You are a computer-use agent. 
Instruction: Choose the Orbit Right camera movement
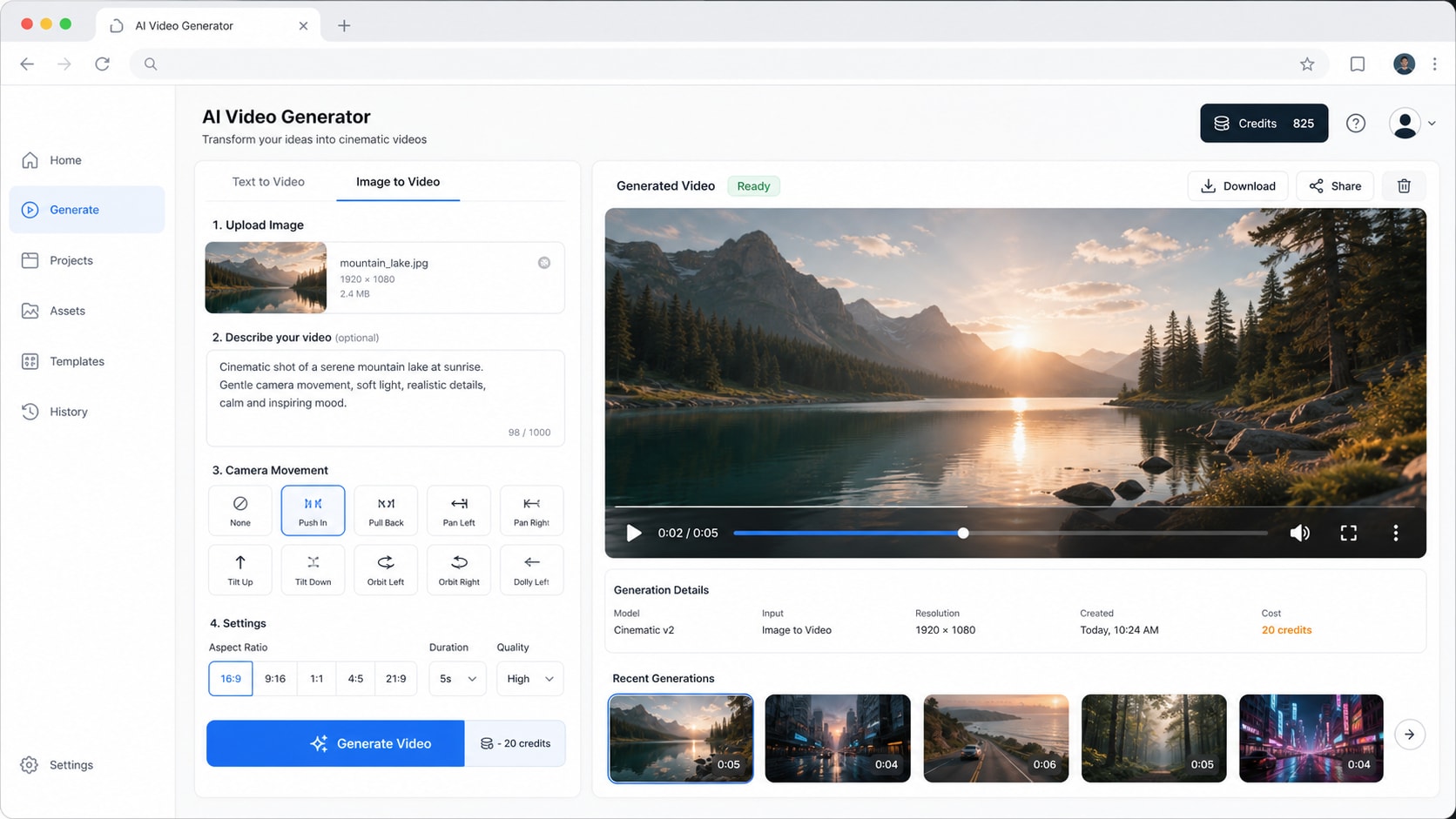coord(459,569)
